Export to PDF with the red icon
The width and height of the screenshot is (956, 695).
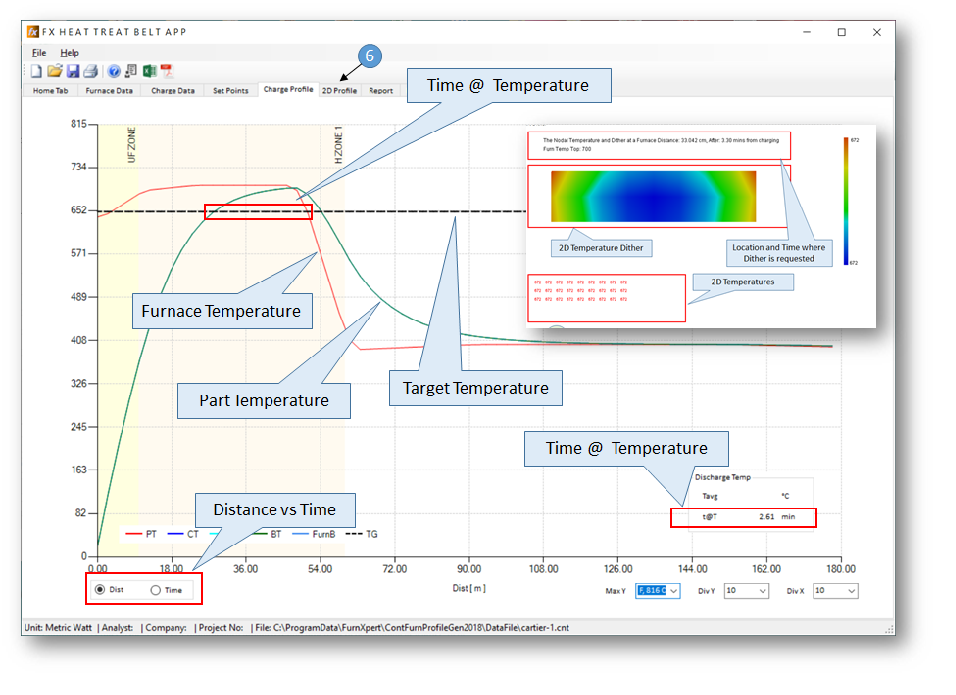167,71
